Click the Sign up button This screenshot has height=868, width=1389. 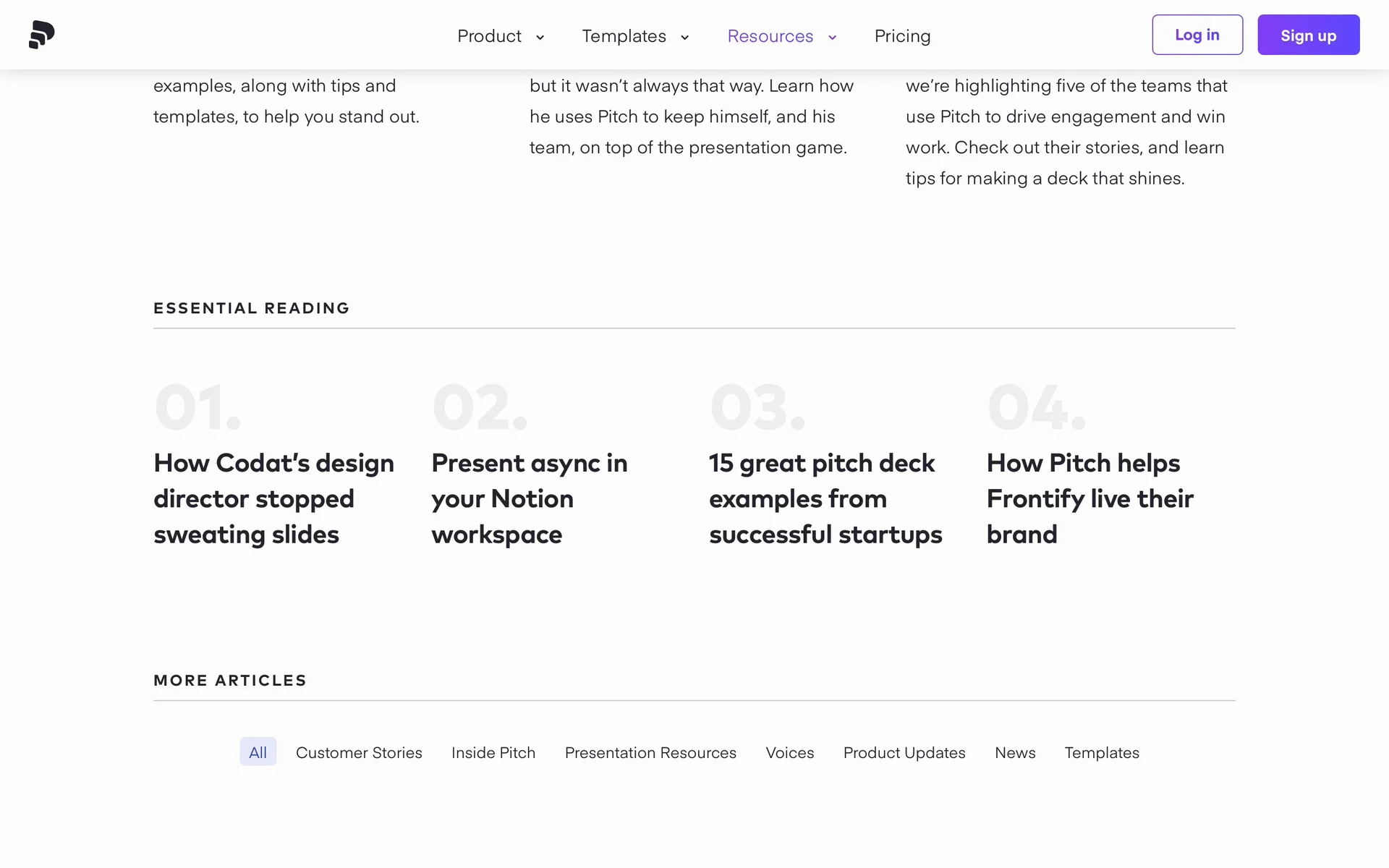[1308, 35]
